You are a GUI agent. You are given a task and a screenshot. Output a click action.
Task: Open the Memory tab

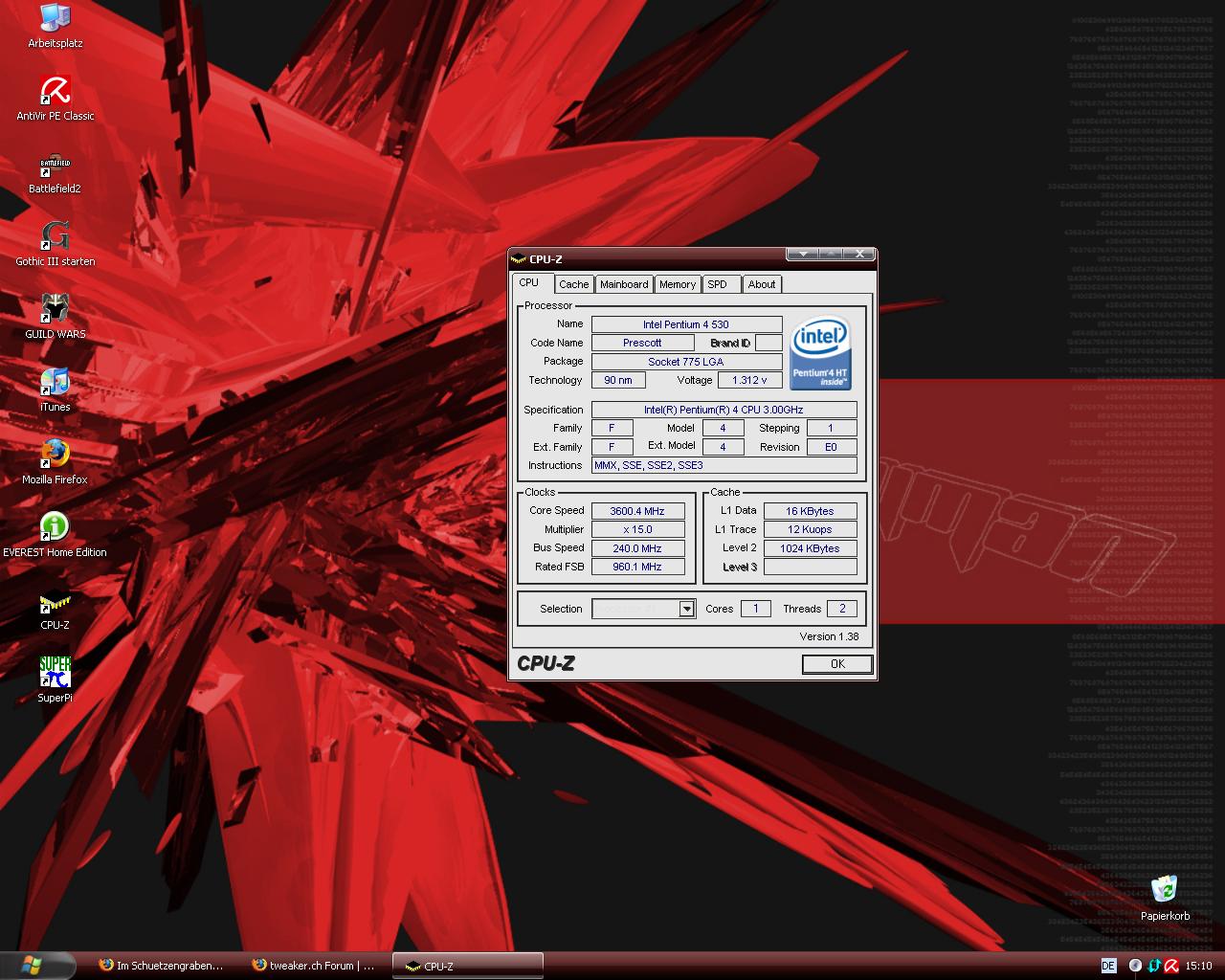678,284
